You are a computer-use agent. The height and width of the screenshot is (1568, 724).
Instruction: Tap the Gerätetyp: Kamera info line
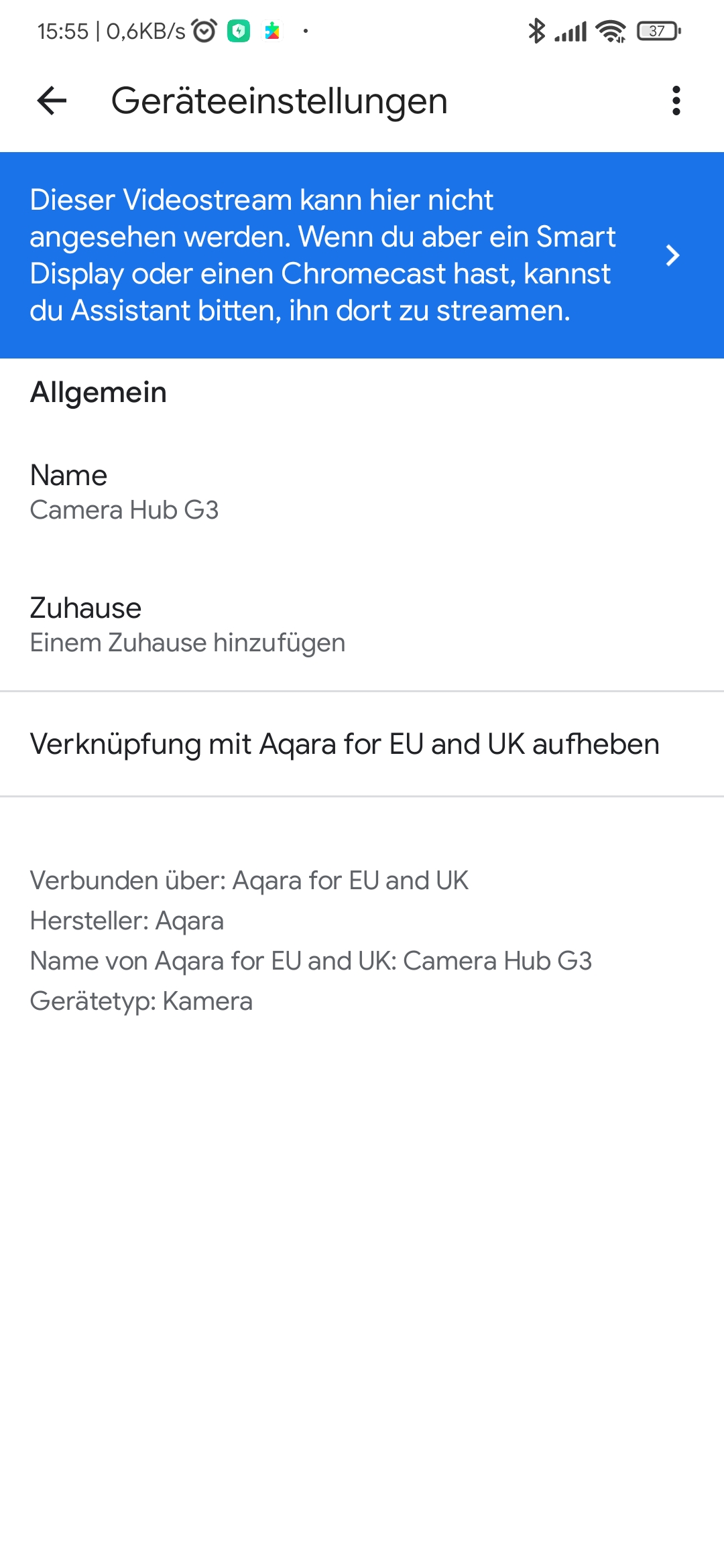pyautogui.click(x=141, y=1001)
